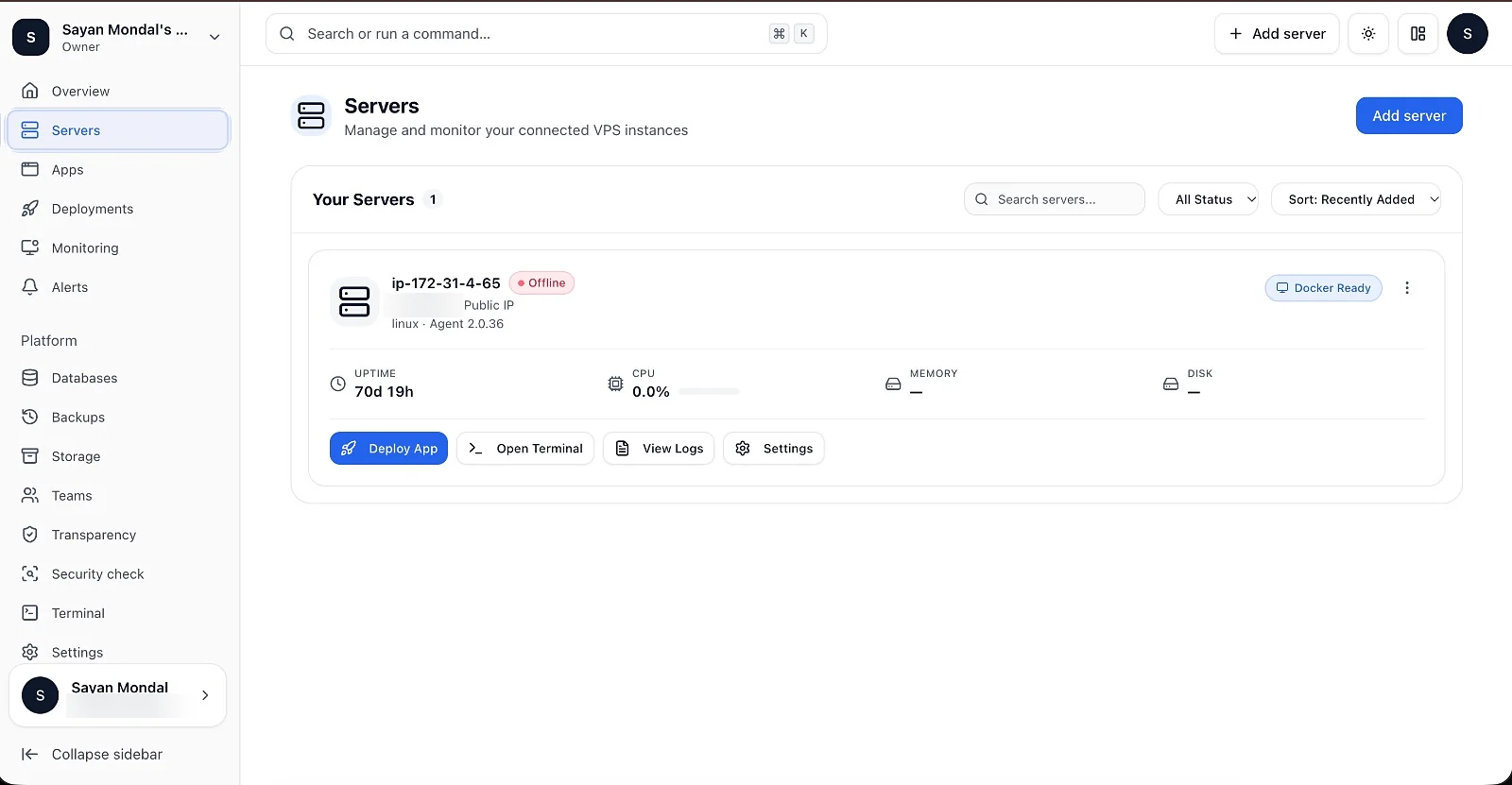Click the disk drive icon
The height and width of the screenshot is (785, 1512).
[x=1171, y=384]
